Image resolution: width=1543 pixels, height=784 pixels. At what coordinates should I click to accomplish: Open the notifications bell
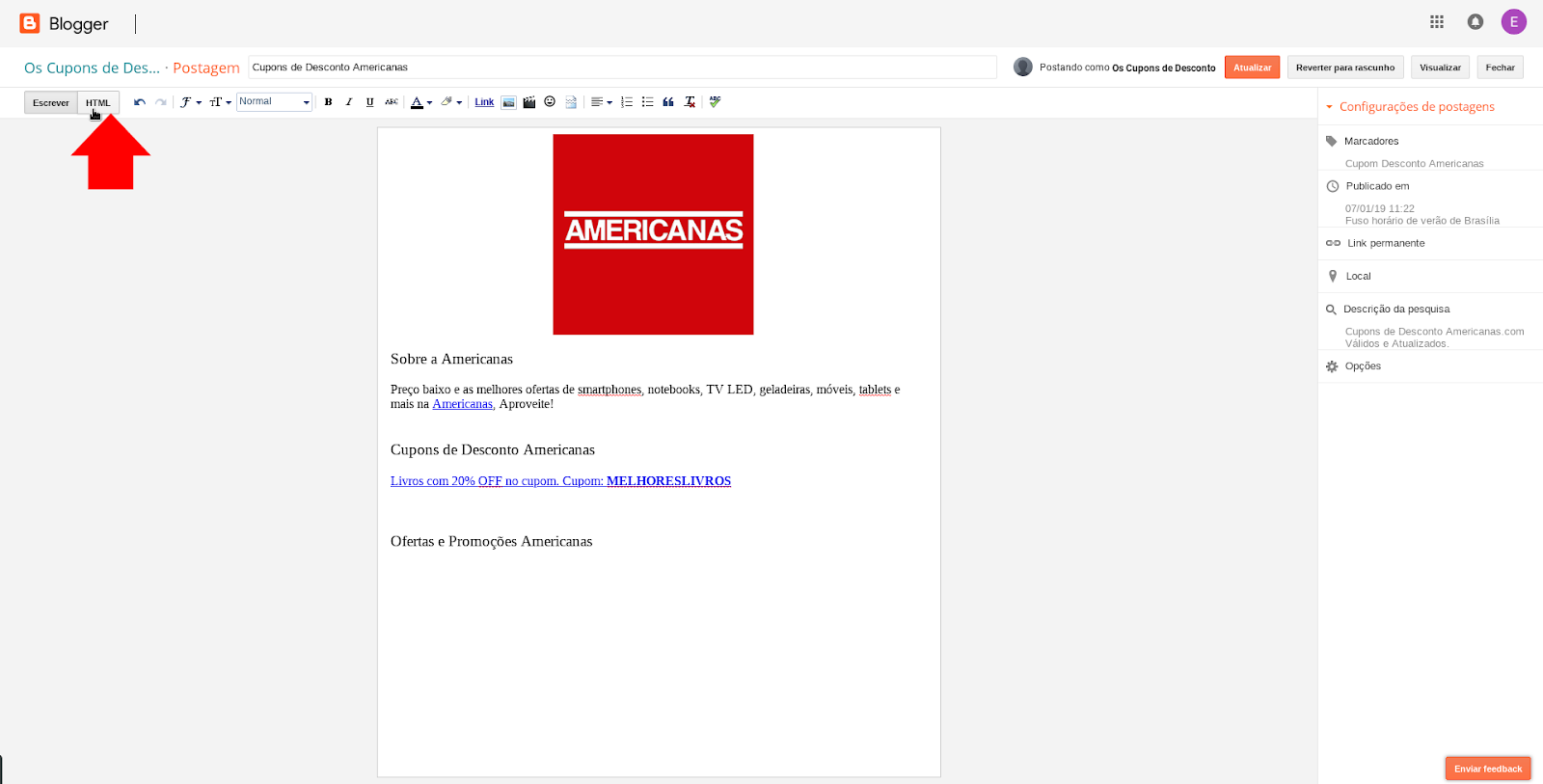tap(1475, 21)
